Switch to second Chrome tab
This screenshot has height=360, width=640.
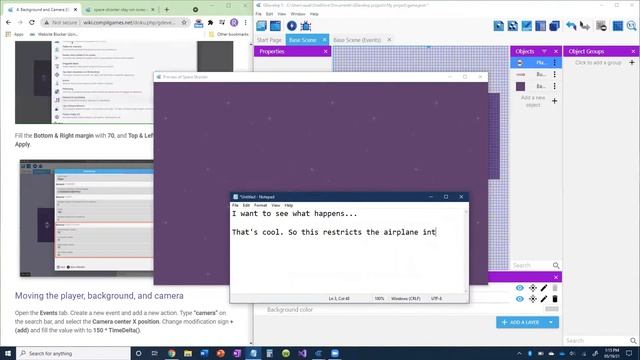point(119,9)
